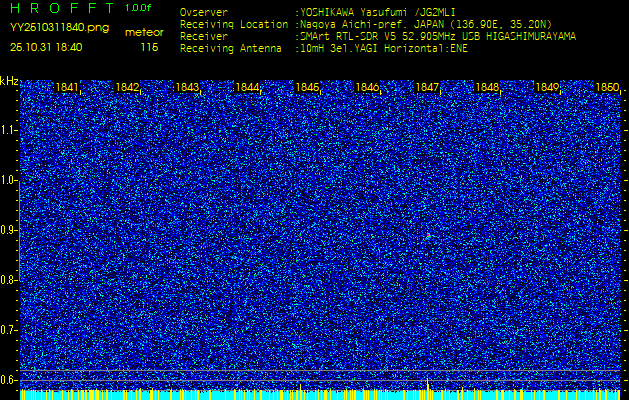Click the date stamp 25.10.31 18:40
The image size is (629, 400).
[46, 47]
